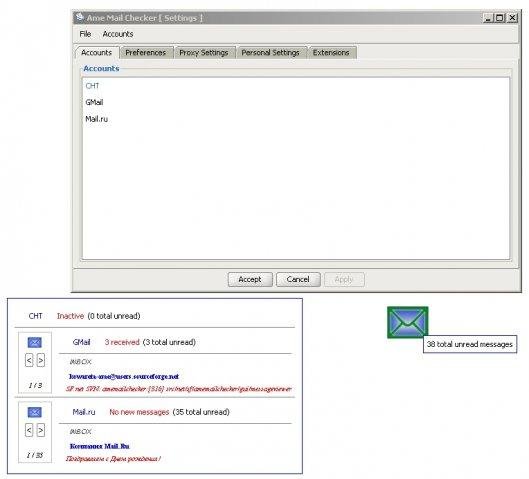Close the Settings window
The height and width of the screenshot is (479, 529).
pyautogui.click(x=512, y=18)
